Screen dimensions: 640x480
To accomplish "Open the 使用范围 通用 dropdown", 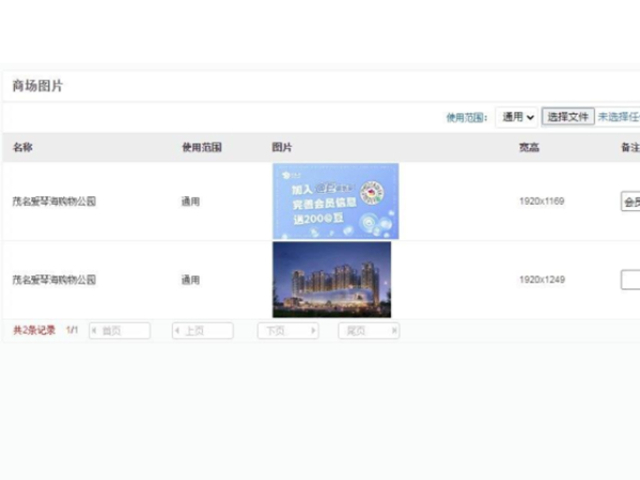I will [517, 117].
